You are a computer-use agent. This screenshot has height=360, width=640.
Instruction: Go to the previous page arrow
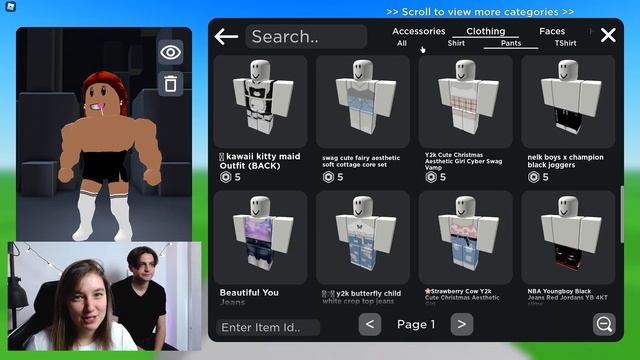coord(370,324)
